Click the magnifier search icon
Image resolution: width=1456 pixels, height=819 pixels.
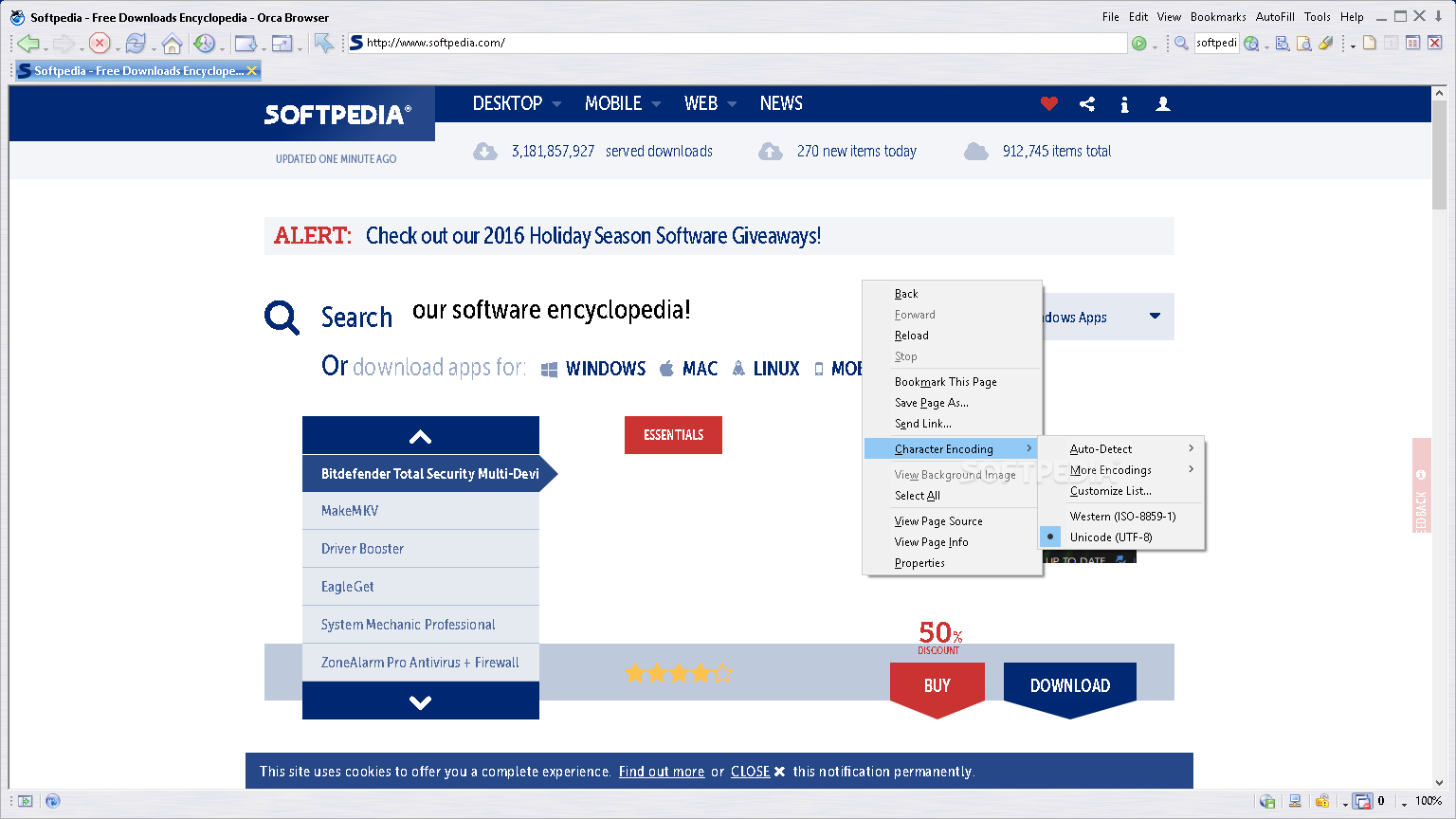point(1181,43)
